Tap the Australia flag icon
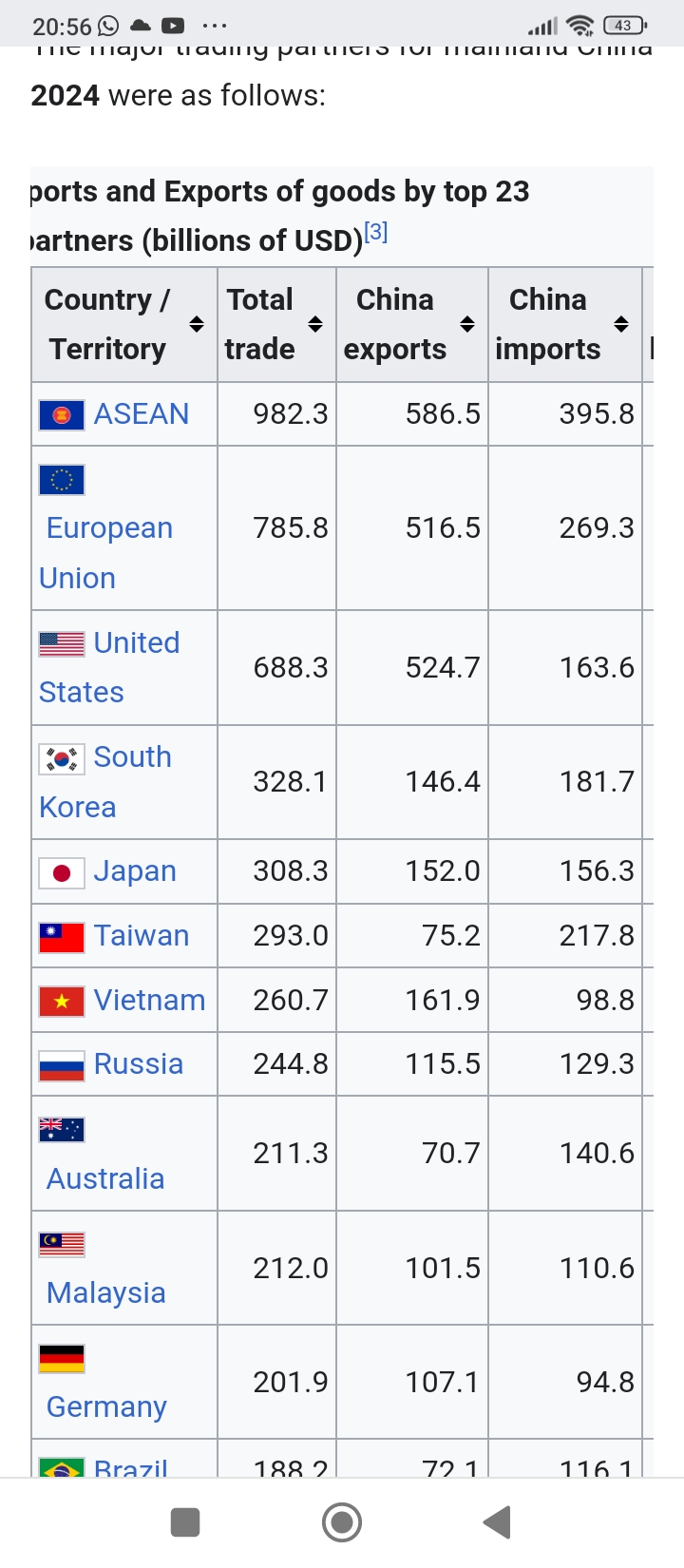The width and height of the screenshot is (684, 1568). pos(62,1129)
